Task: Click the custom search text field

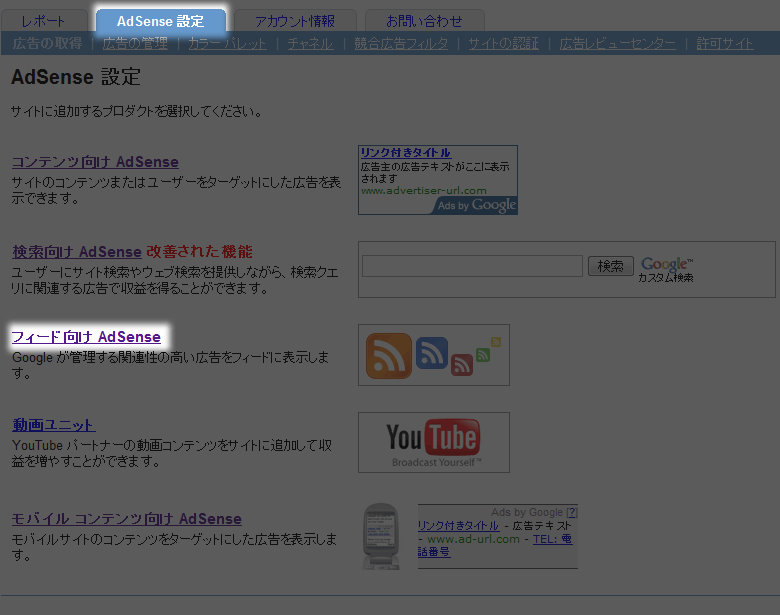Action: tap(472, 266)
